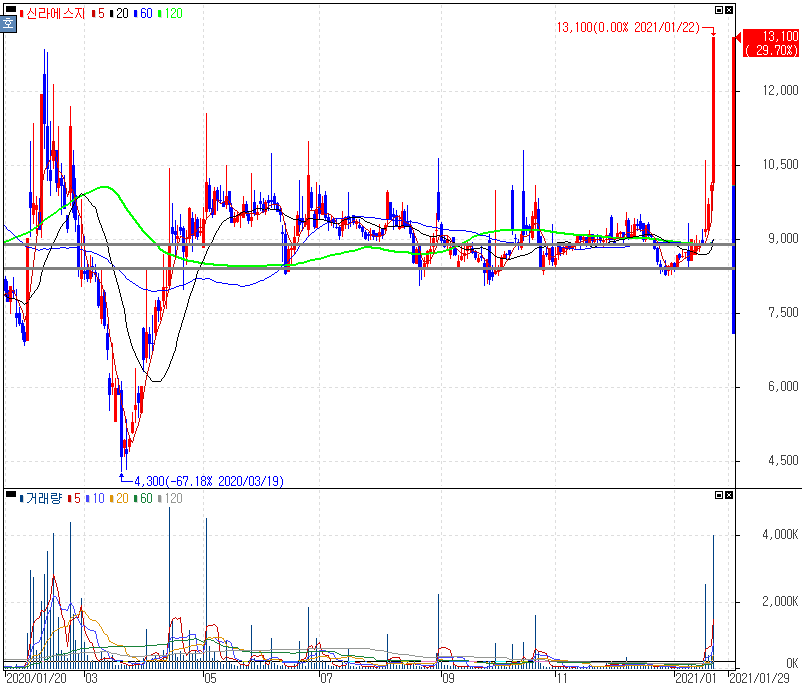Screen dimensions: 802x686
Task: Select the red 5 volume average legend
Action: [x=74, y=498]
